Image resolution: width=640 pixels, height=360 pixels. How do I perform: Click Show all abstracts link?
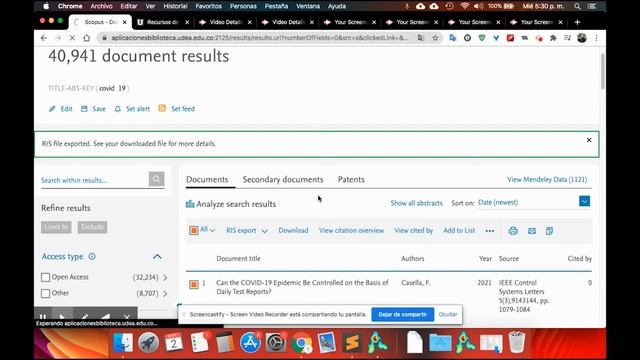click(416, 203)
